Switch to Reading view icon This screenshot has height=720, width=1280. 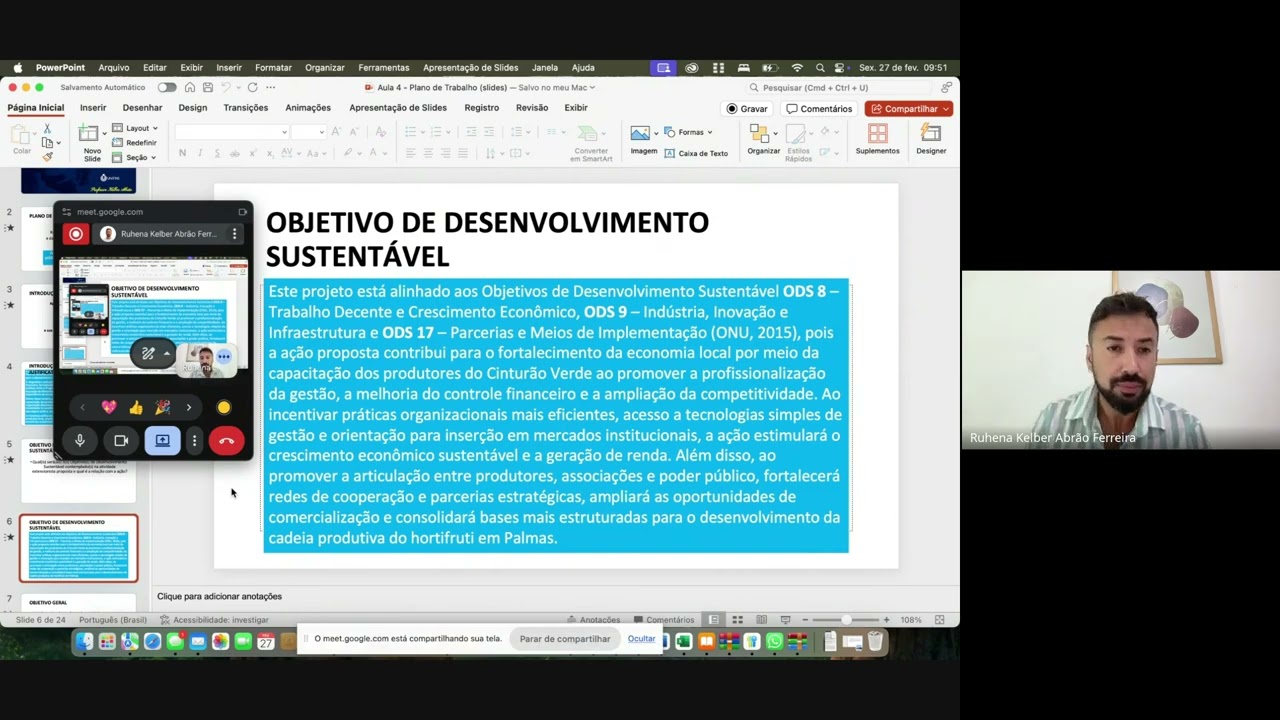coord(761,620)
